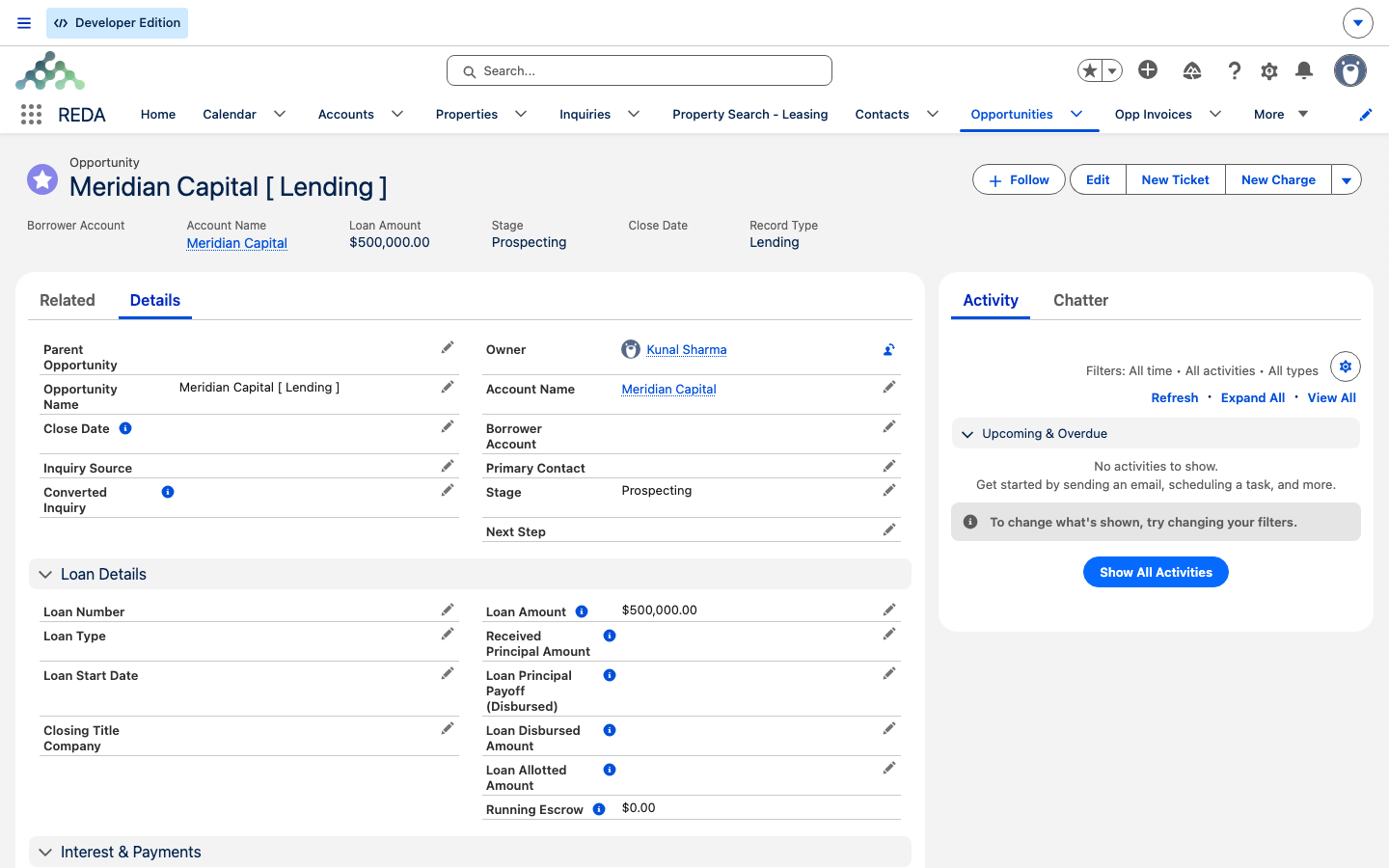This screenshot has width=1389, height=868.
Task: Click the Change Owner icon
Action: click(889, 350)
